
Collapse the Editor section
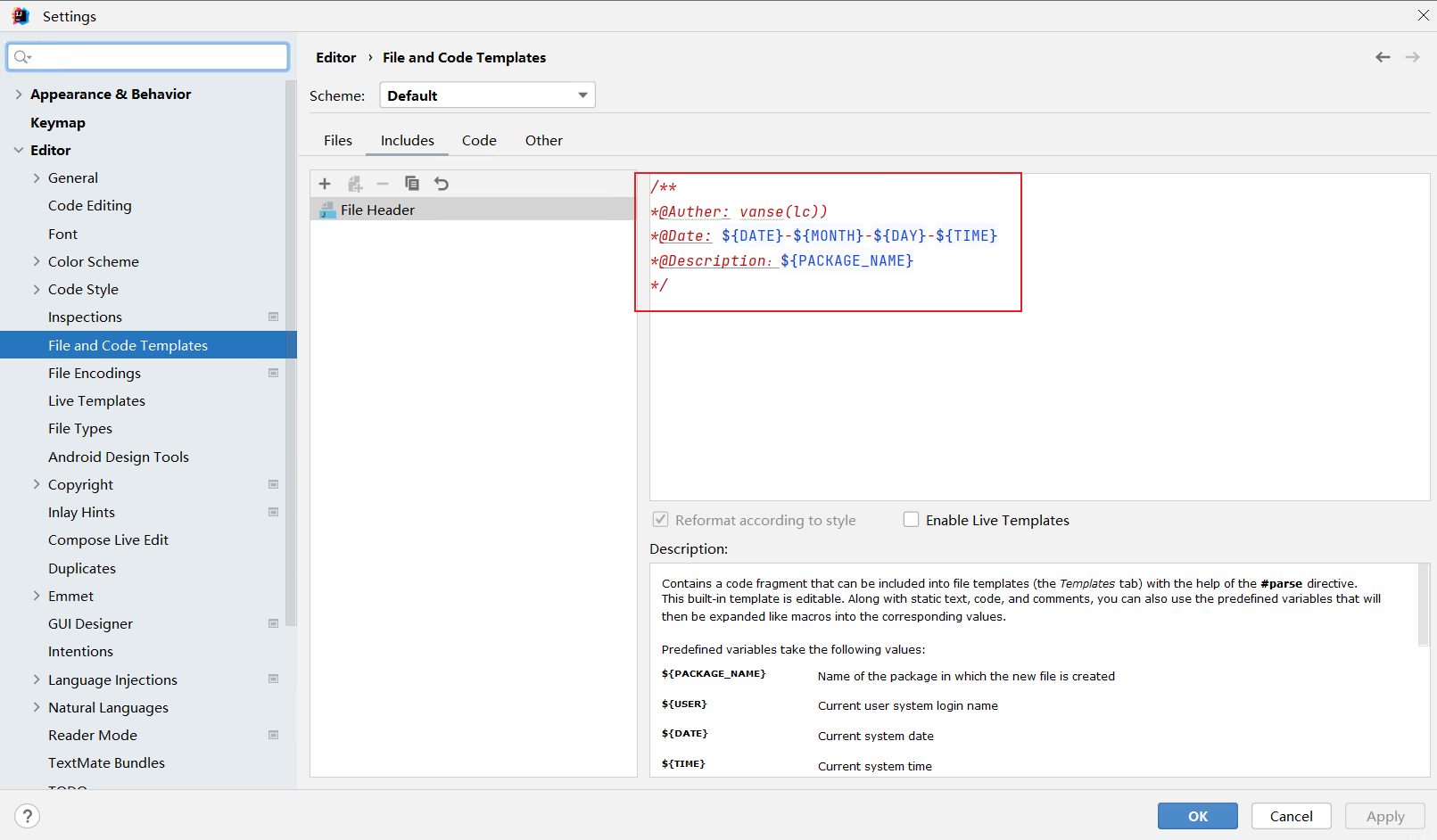[19, 150]
